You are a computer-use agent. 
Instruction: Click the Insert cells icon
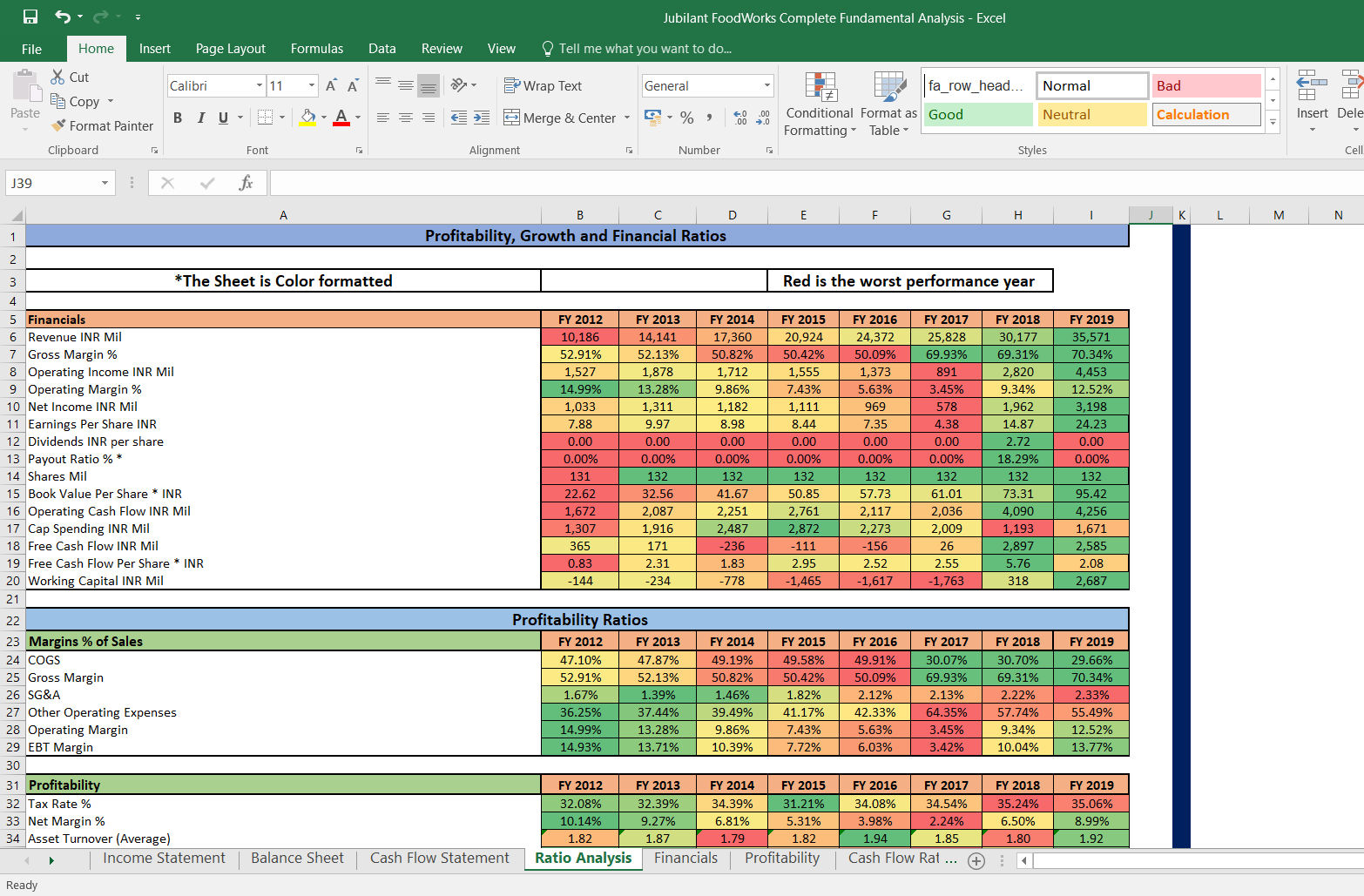pyautogui.click(x=1312, y=86)
